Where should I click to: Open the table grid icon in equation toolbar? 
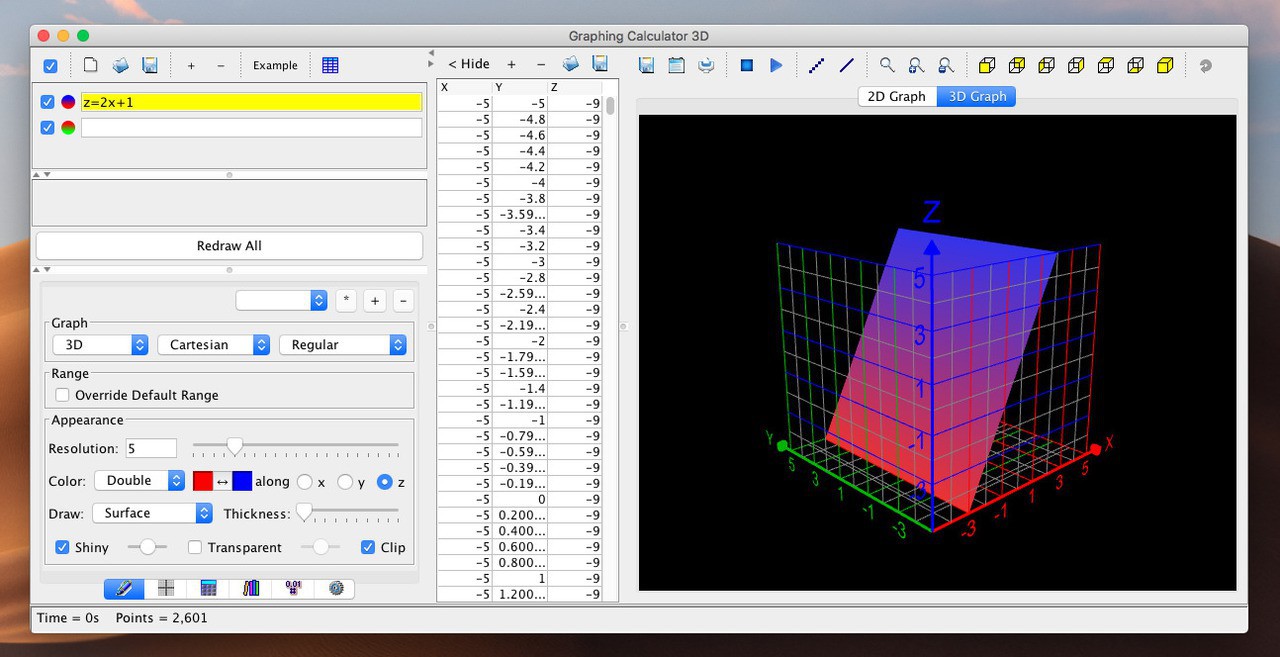(330, 65)
